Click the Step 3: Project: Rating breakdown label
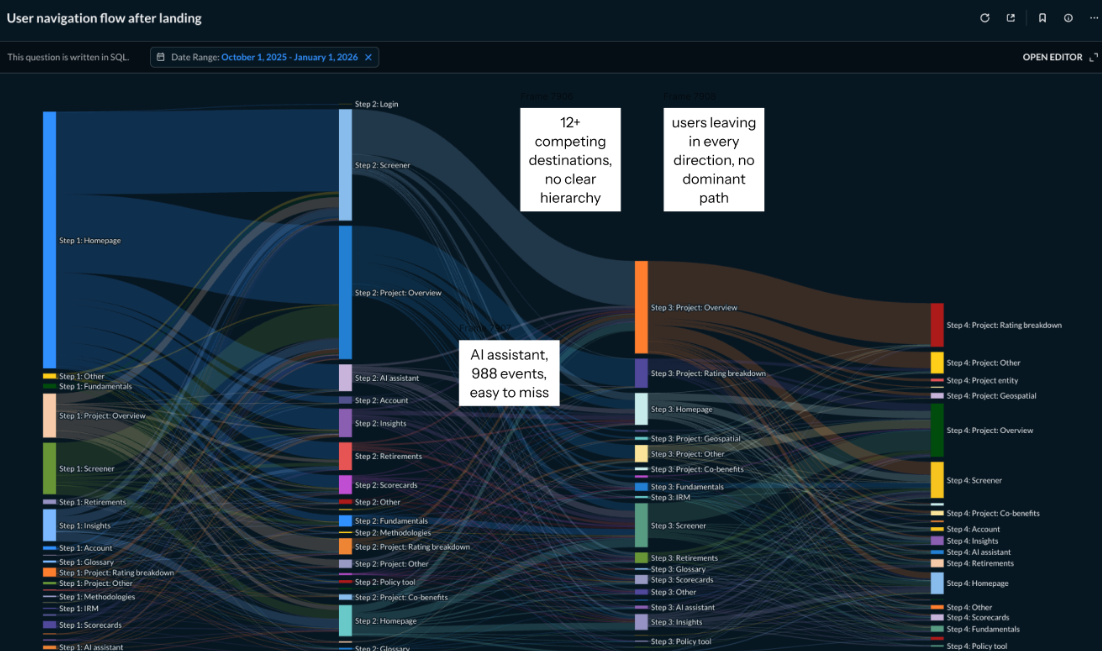This screenshot has width=1102, height=651. [x=708, y=373]
